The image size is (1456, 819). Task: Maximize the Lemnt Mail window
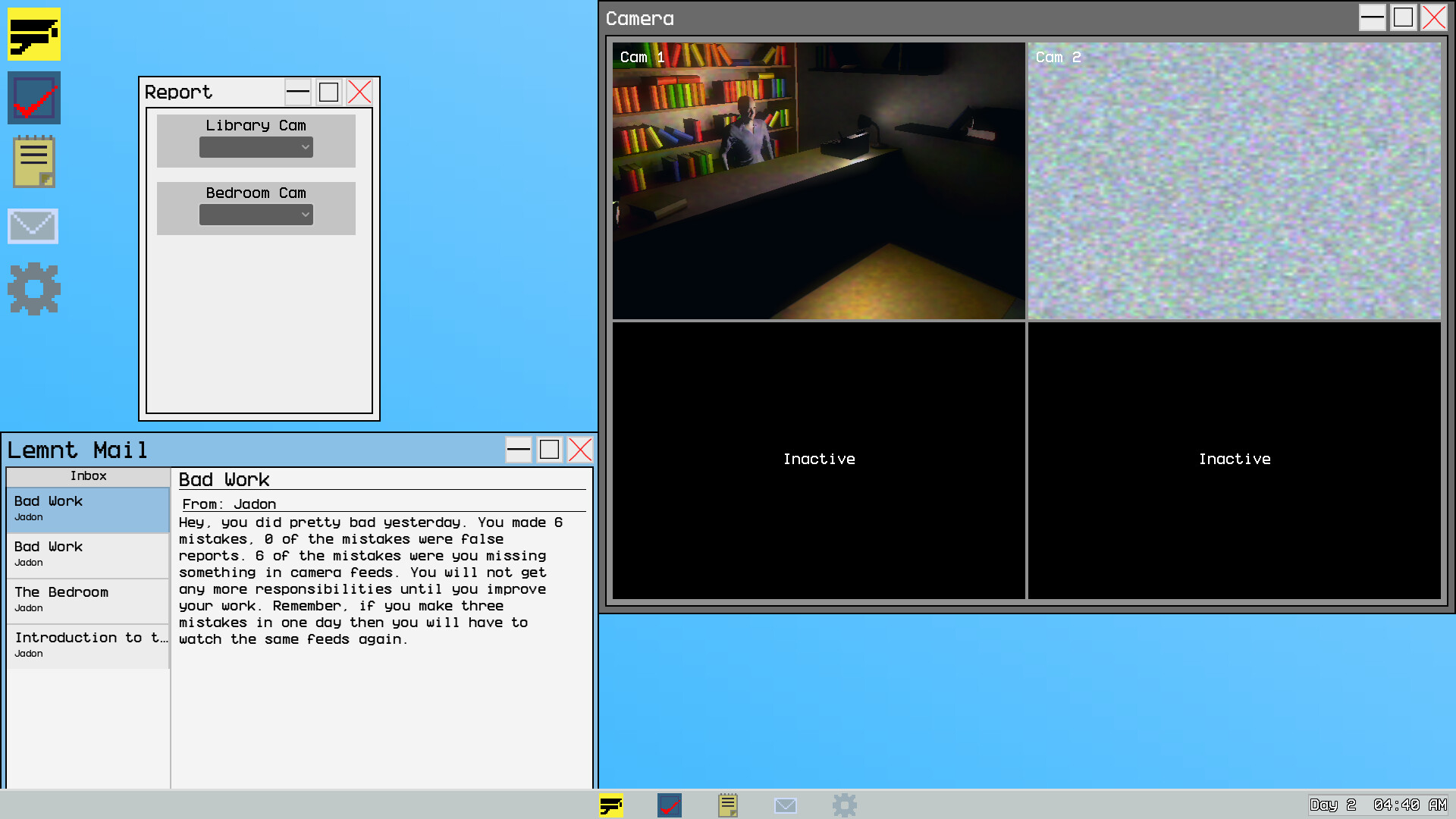point(549,450)
